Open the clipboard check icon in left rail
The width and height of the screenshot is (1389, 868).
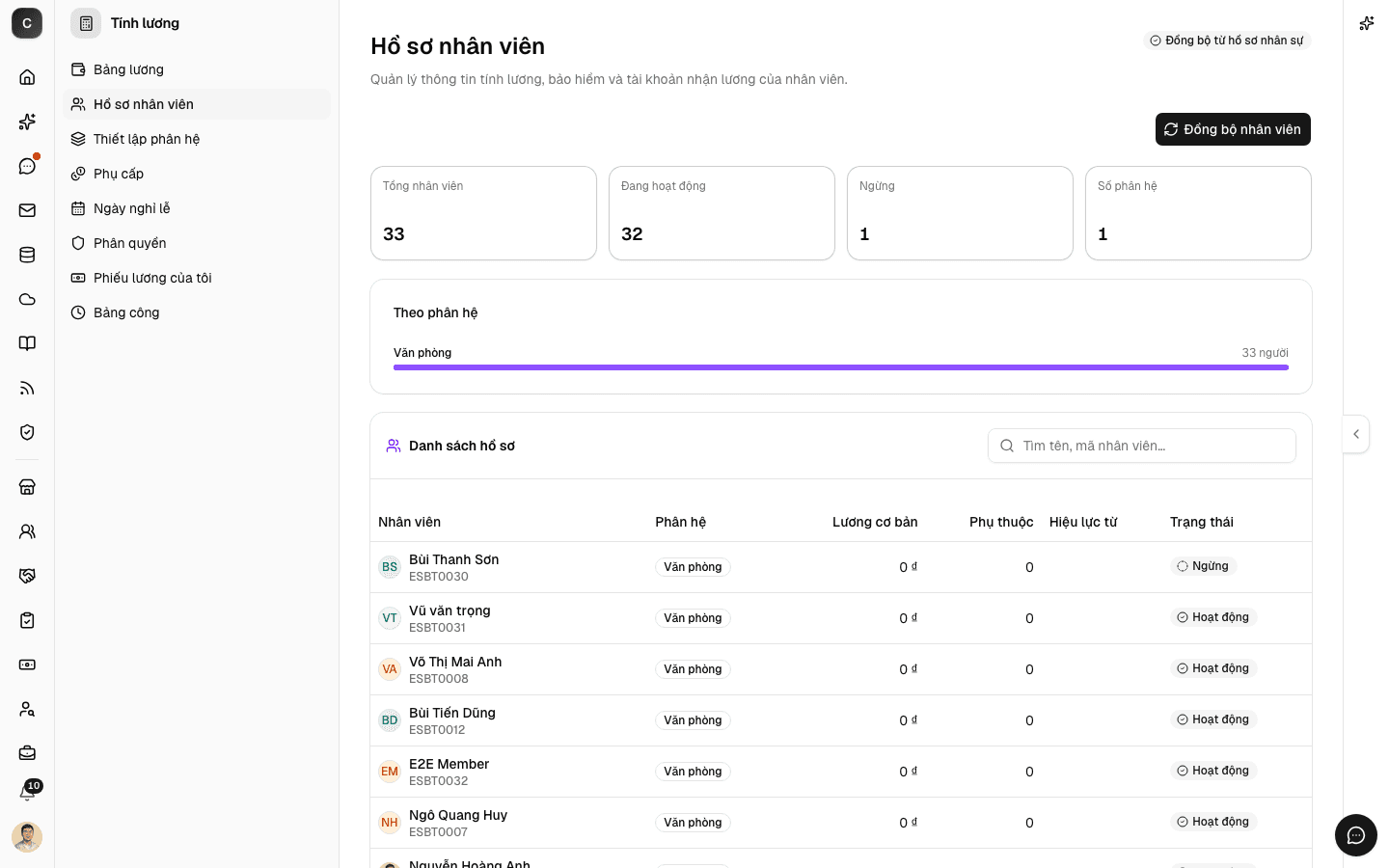coord(27,620)
